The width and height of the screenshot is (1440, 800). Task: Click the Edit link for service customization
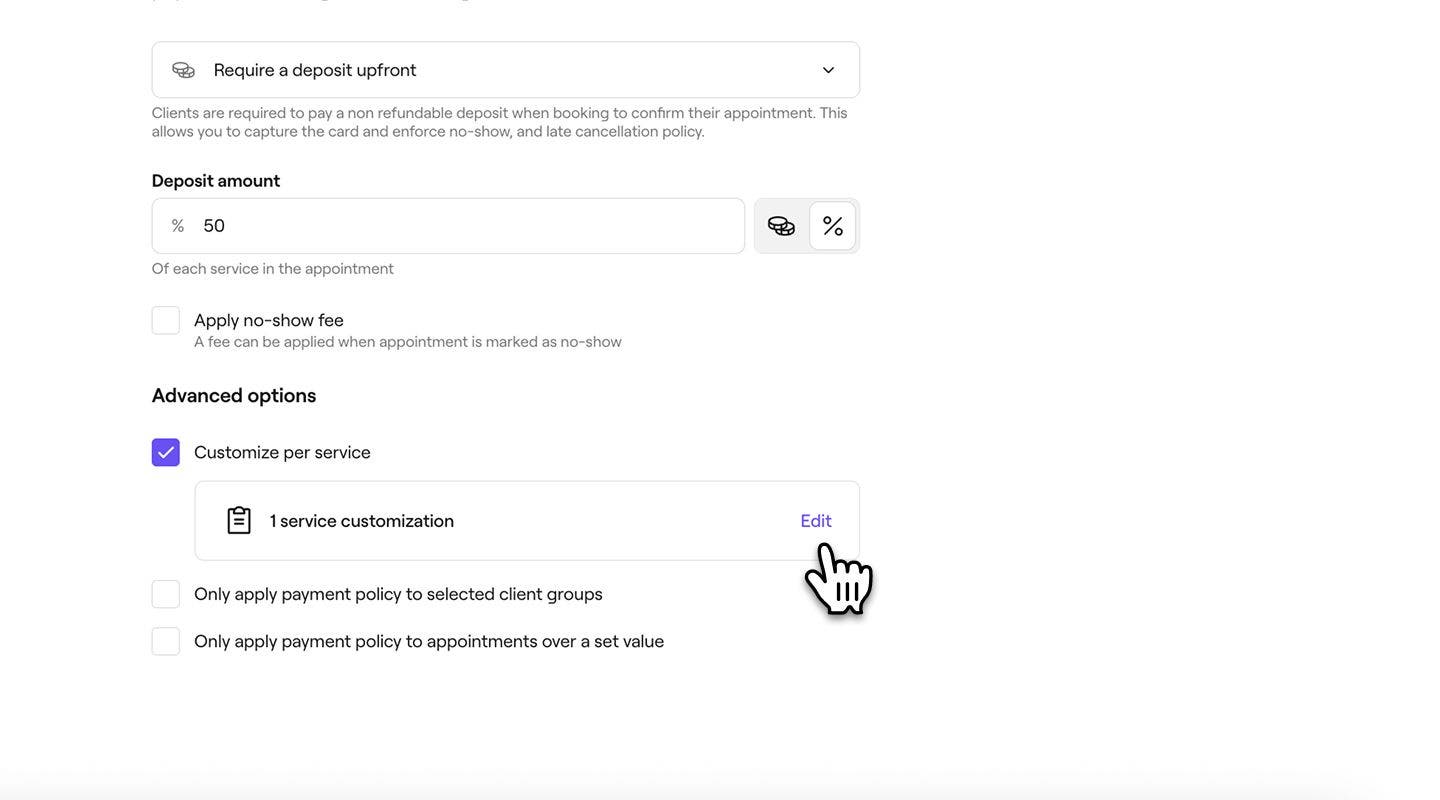(x=816, y=521)
